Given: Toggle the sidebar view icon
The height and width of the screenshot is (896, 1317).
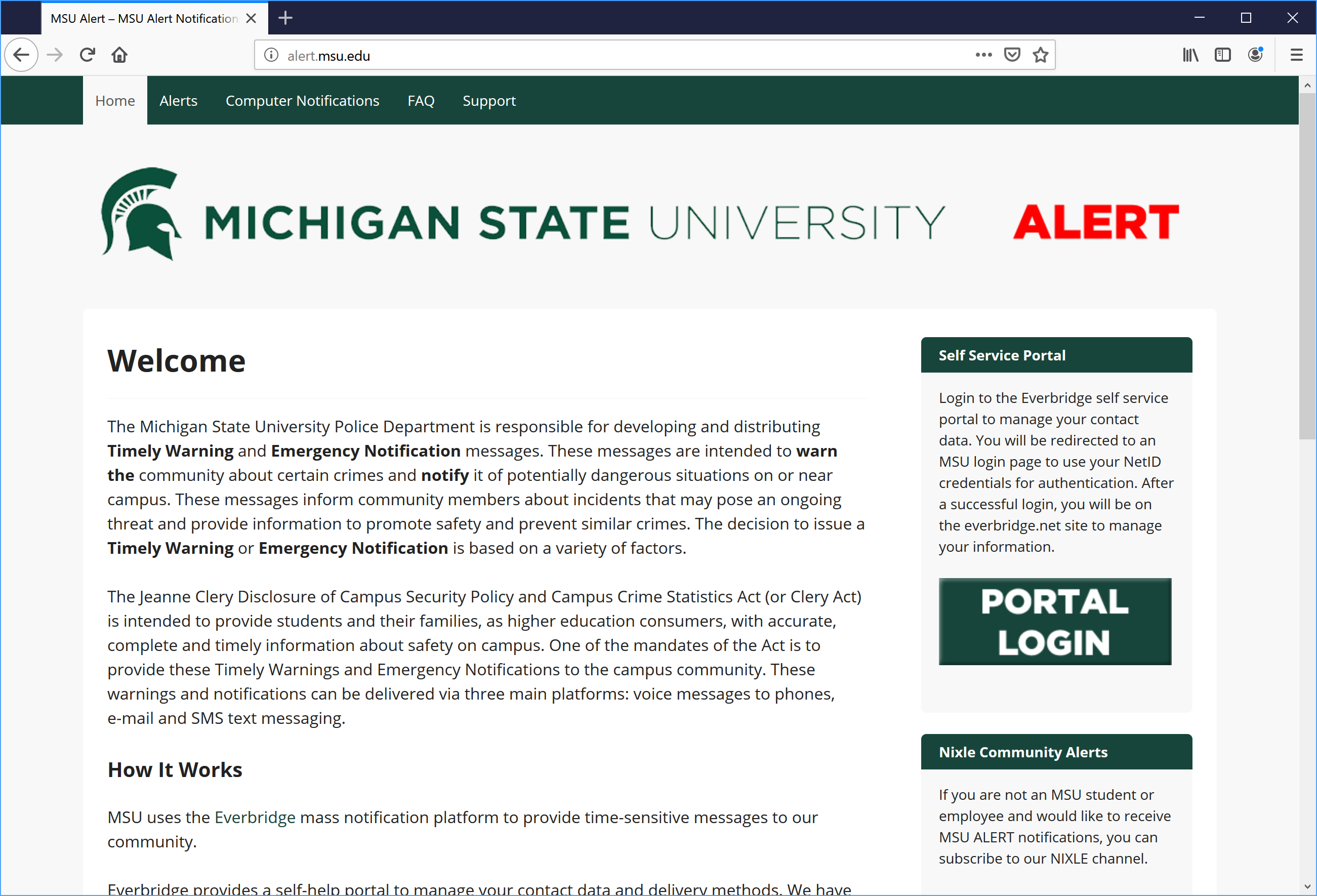Looking at the screenshot, I should (1222, 55).
